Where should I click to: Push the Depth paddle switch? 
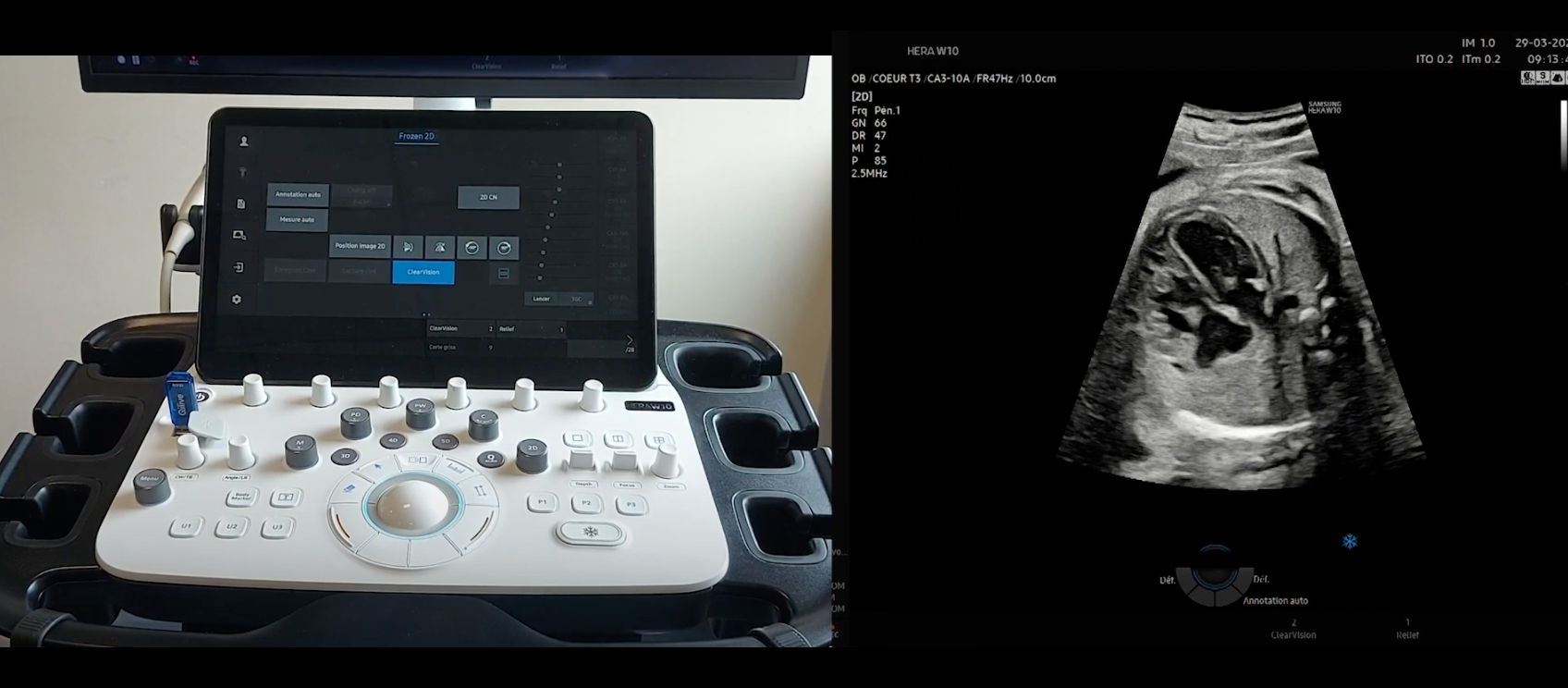[x=582, y=461]
